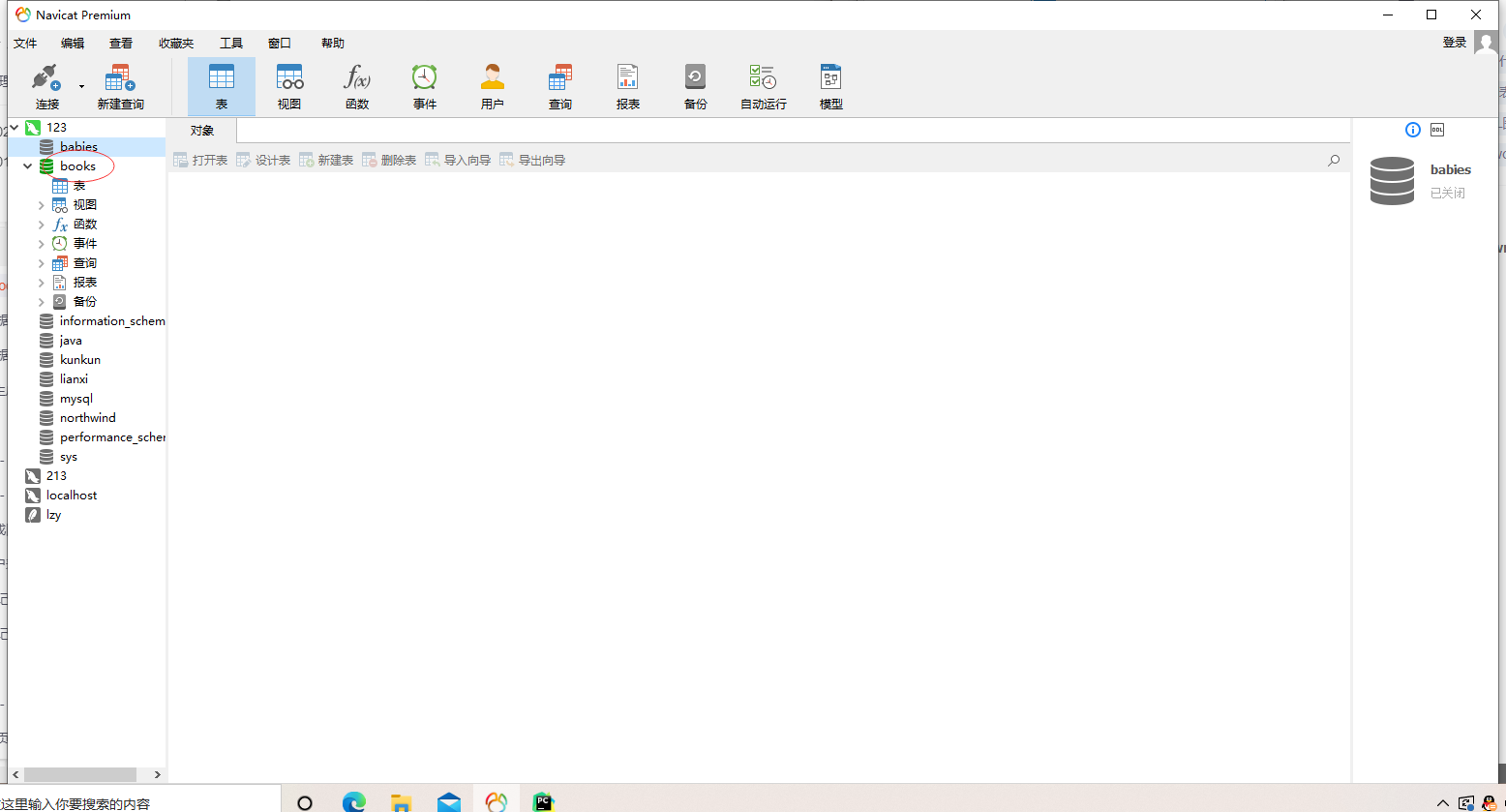
Task: Expand the 视图 node under books
Action: pos(42,205)
